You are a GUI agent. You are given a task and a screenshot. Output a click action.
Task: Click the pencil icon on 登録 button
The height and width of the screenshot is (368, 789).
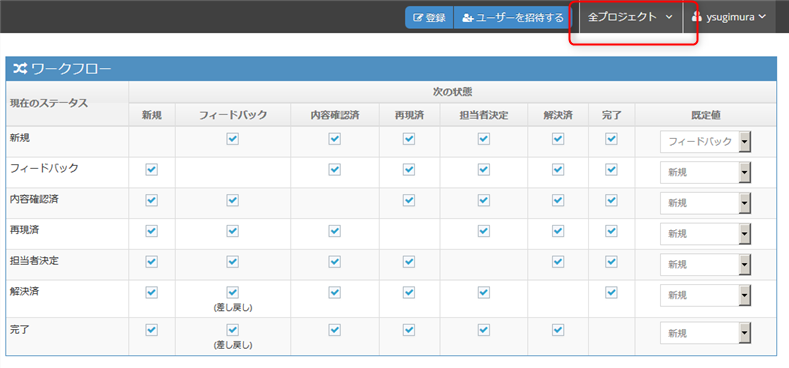[x=418, y=18]
